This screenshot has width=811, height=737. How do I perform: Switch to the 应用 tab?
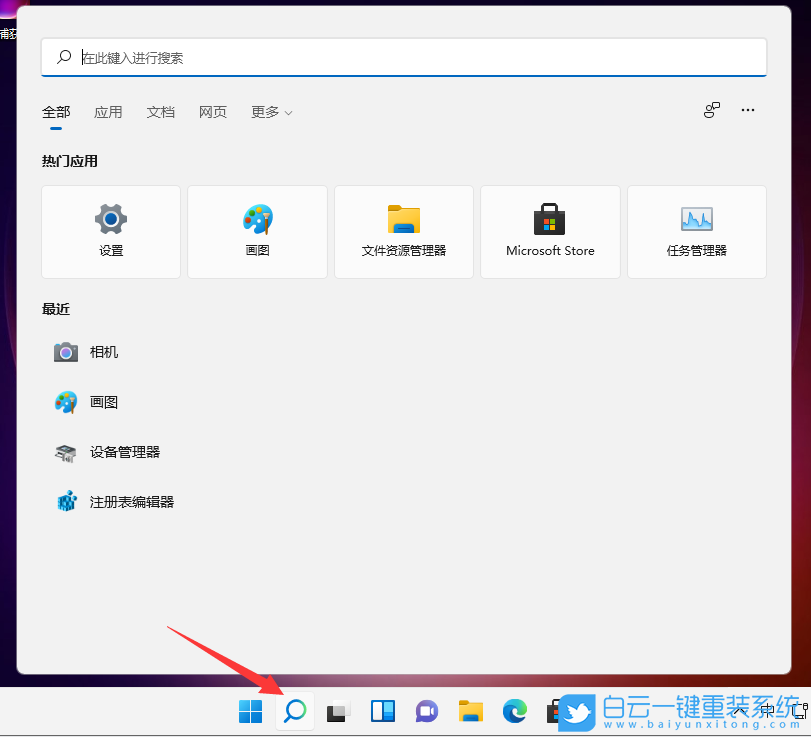(108, 112)
